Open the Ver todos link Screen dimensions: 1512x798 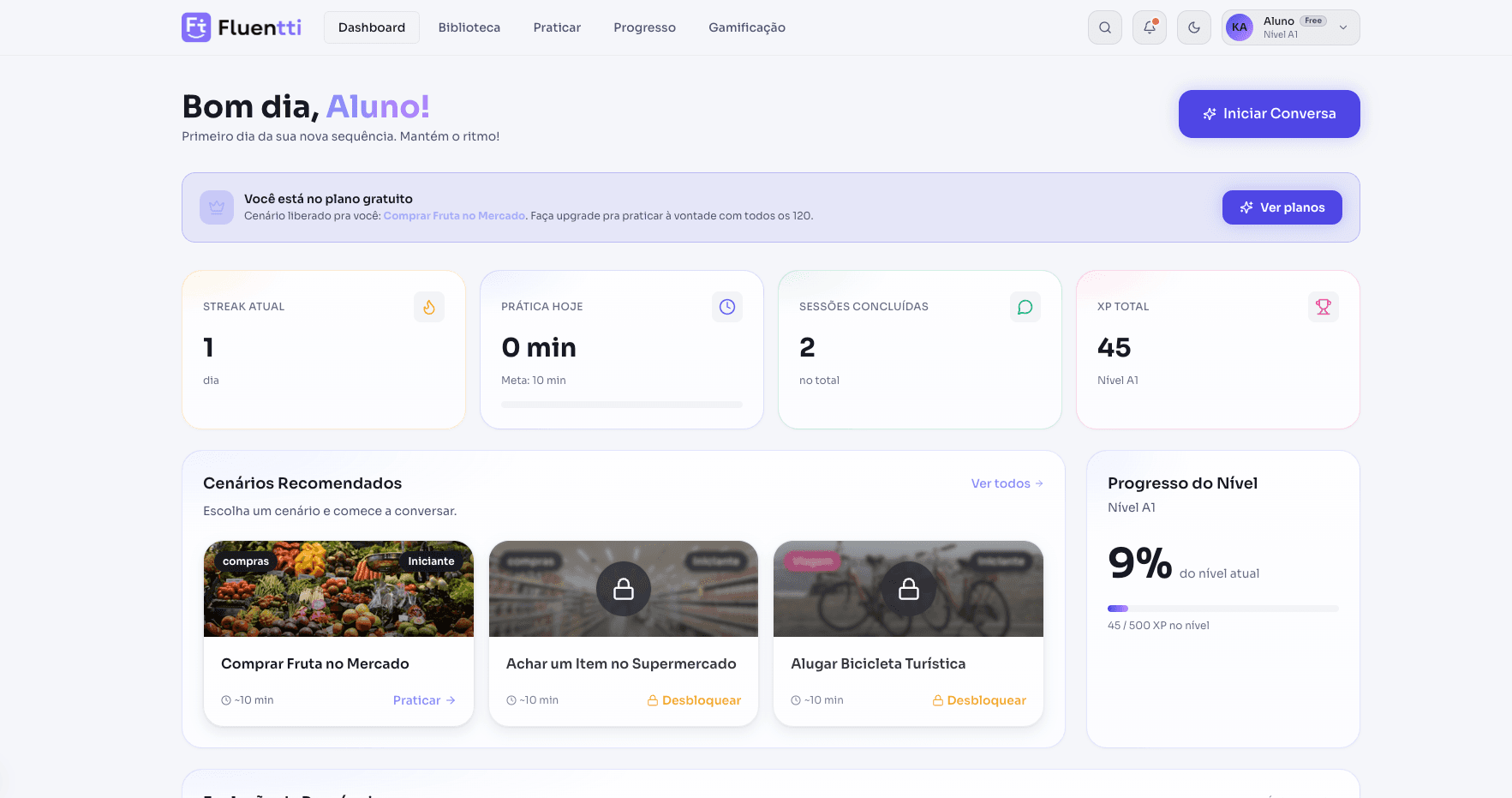click(x=1007, y=483)
